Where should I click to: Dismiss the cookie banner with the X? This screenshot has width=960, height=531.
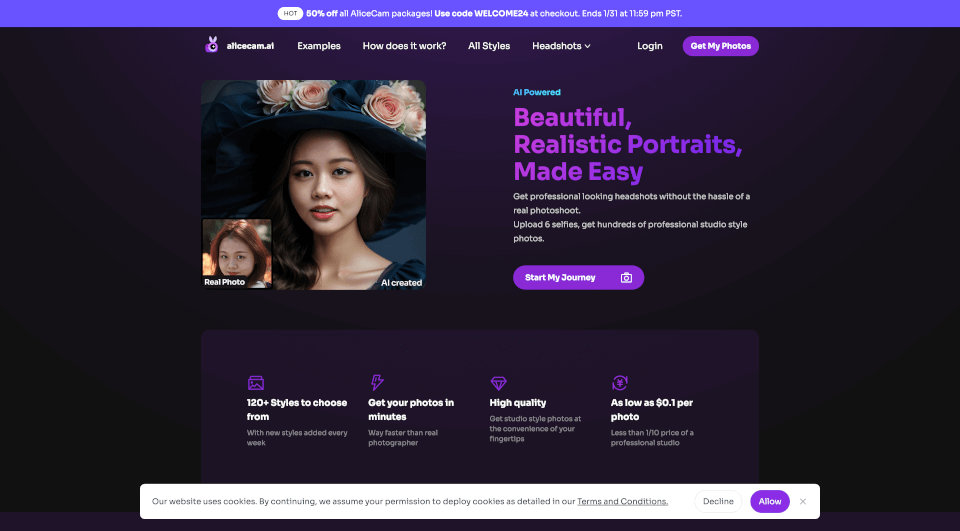tap(803, 502)
